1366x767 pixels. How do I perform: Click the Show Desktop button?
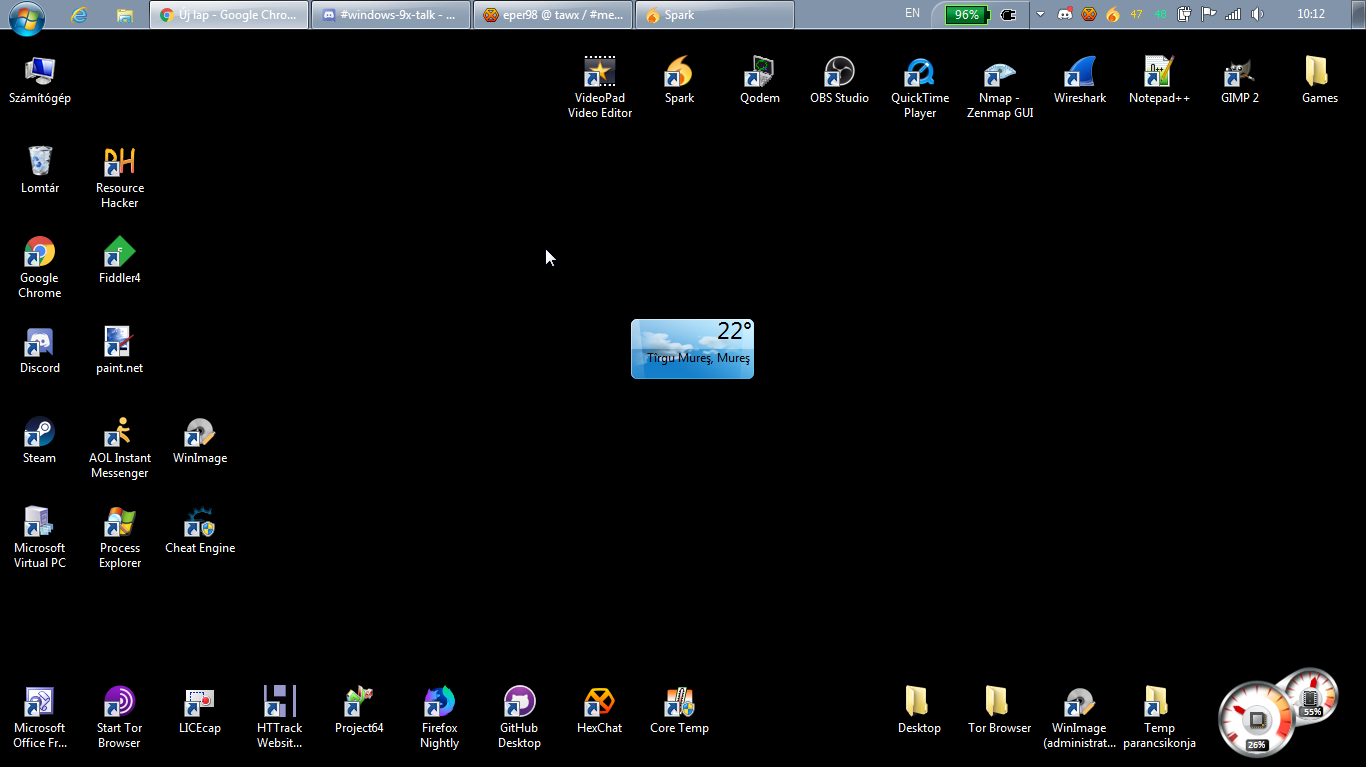click(x=1358, y=15)
